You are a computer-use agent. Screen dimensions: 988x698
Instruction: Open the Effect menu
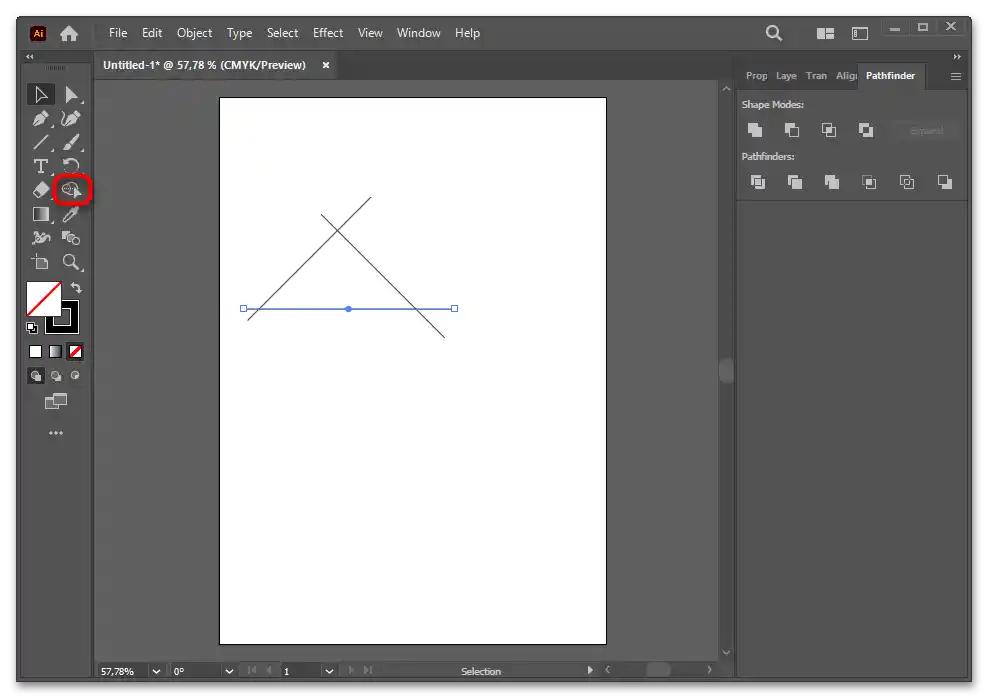coord(328,33)
